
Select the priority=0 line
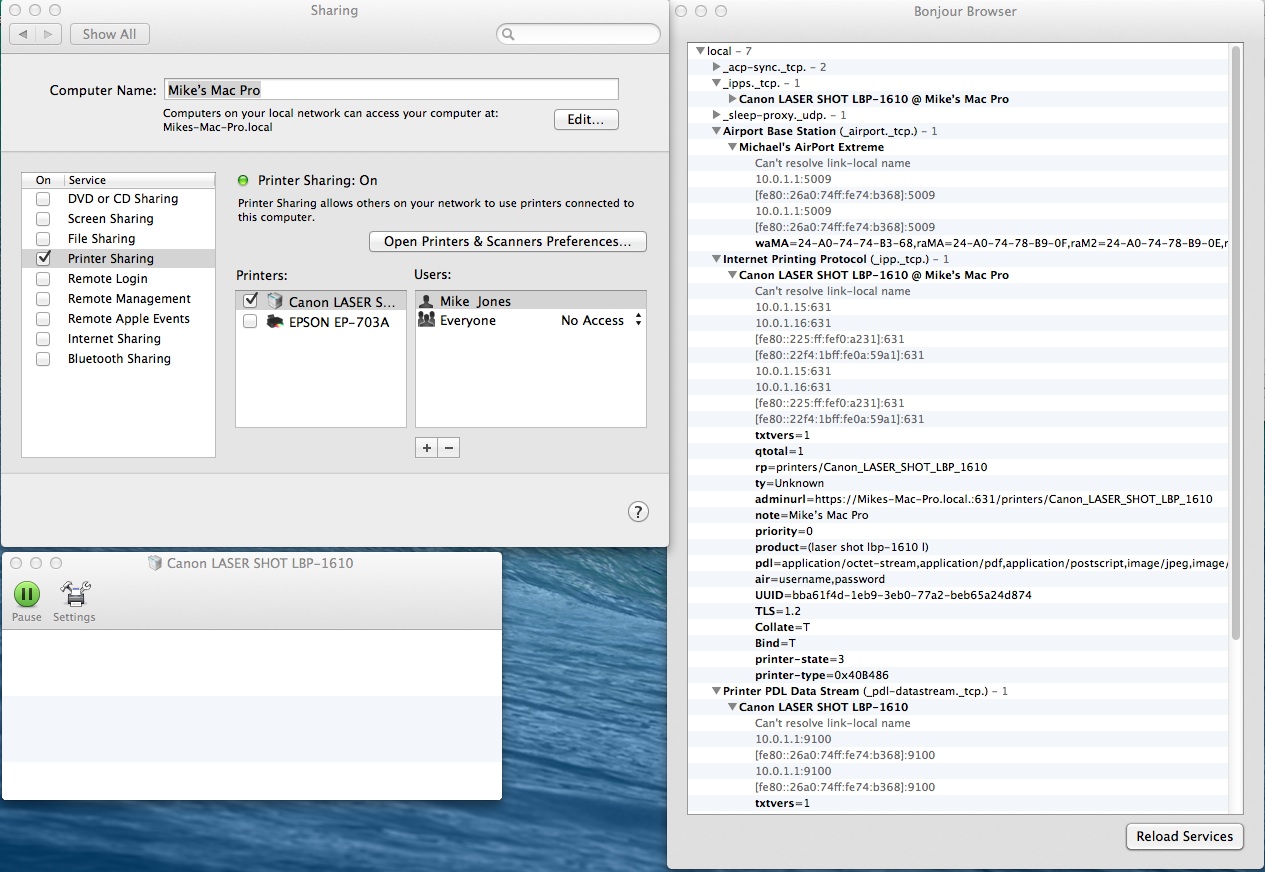click(783, 531)
